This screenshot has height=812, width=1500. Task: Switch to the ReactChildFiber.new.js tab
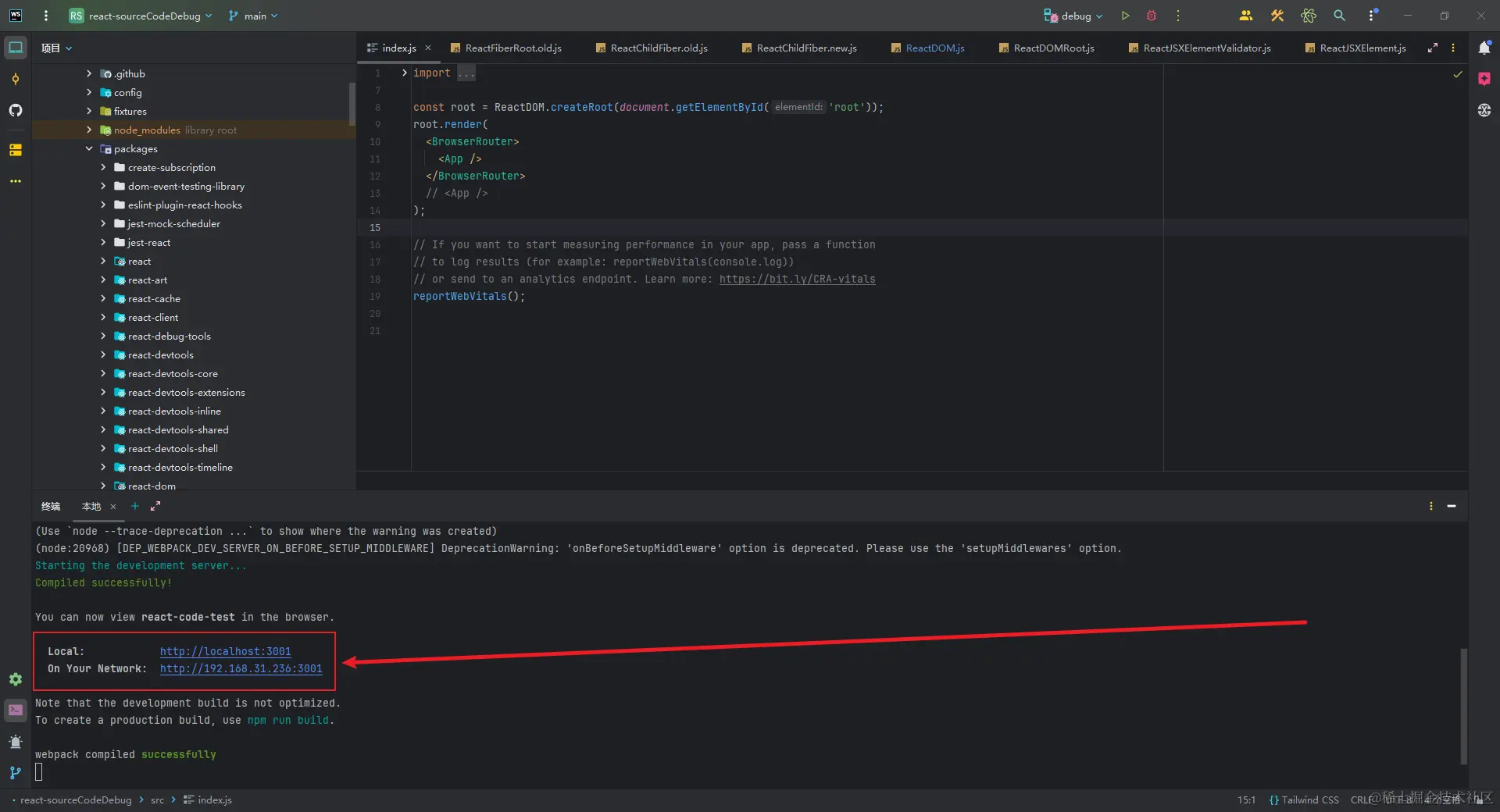(798, 48)
